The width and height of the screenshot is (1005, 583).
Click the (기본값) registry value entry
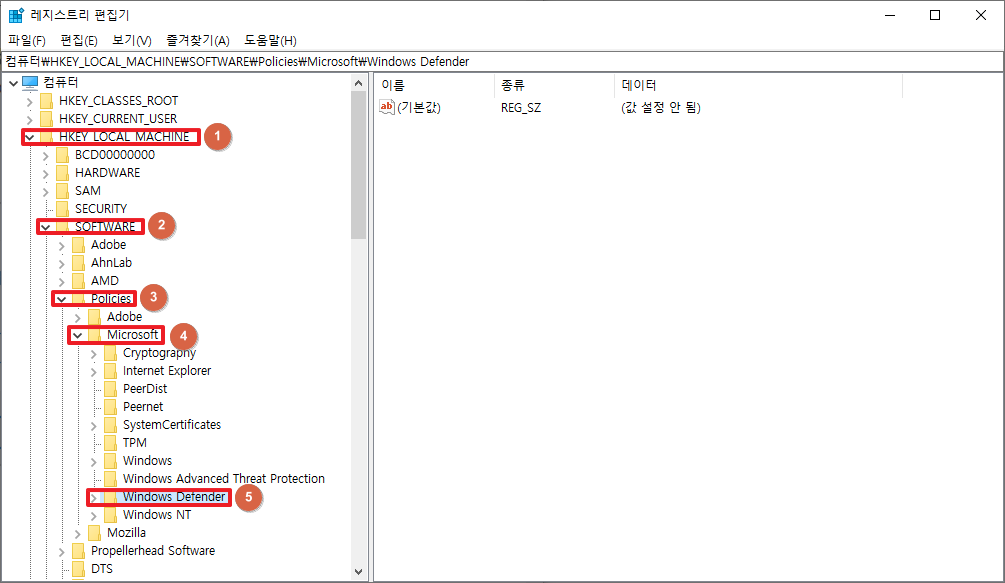coord(418,107)
